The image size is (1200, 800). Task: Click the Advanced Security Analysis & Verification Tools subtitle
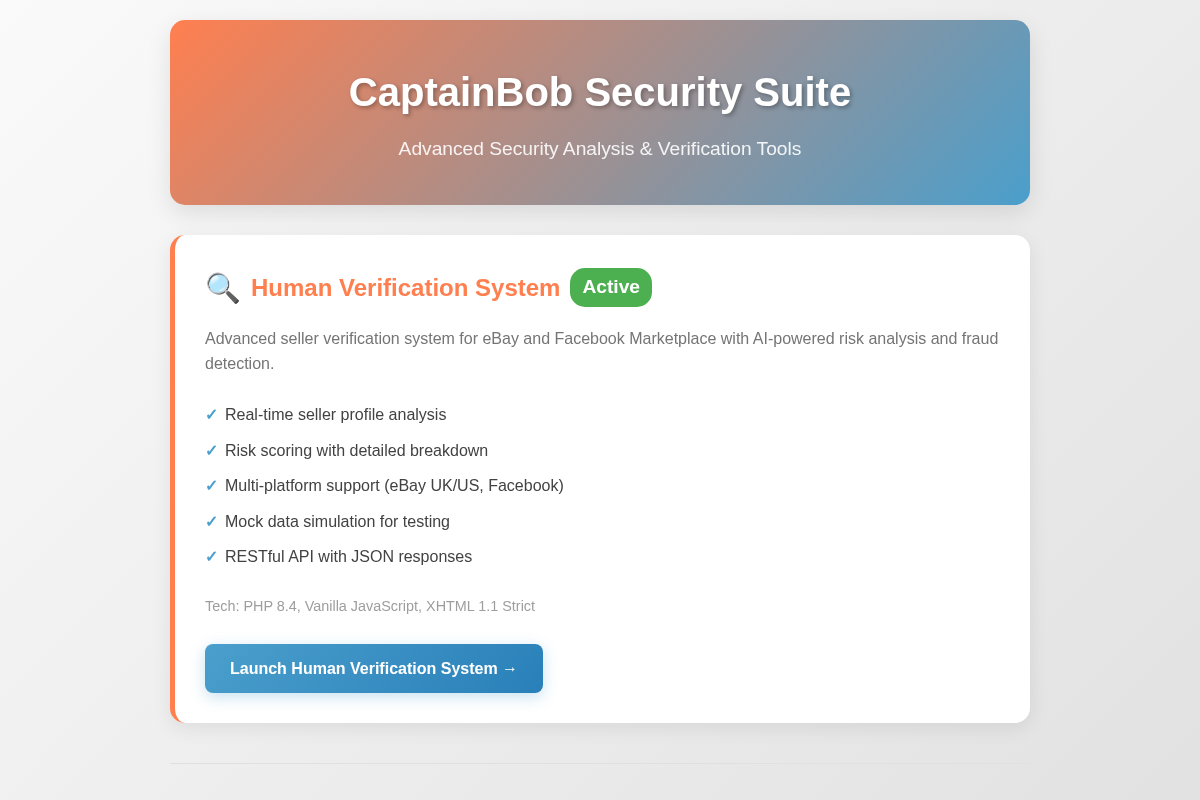point(600,149)
